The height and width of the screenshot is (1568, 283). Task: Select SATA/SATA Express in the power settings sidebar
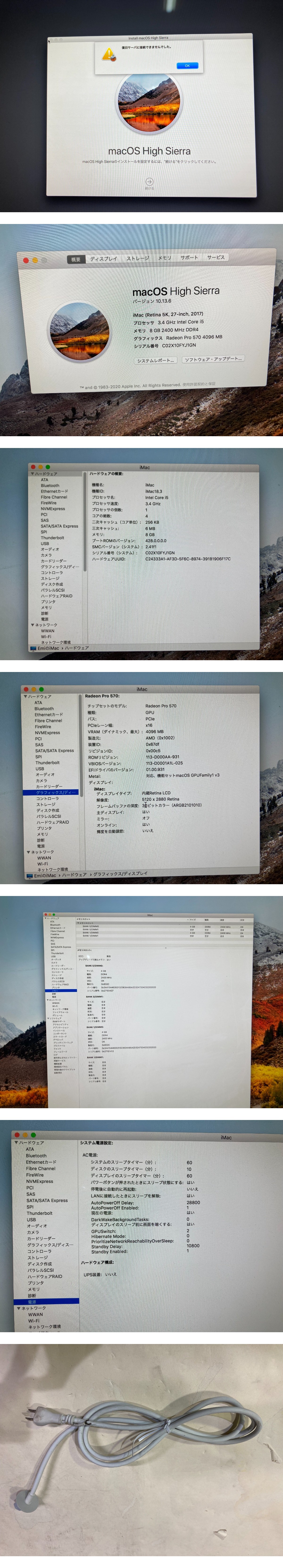coord(47,1200)
